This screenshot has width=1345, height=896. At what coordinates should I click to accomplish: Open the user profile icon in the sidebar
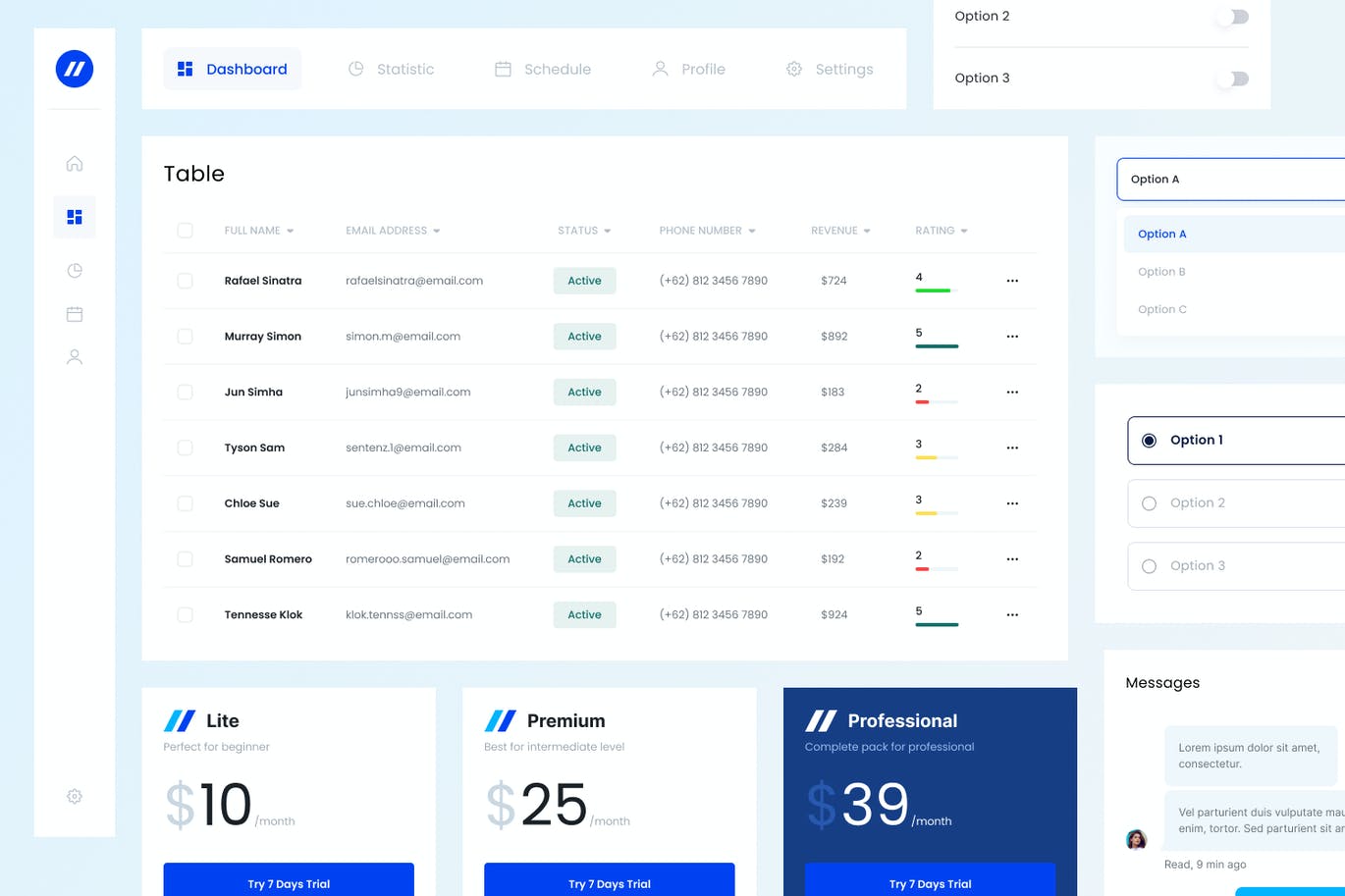[75, 357]
